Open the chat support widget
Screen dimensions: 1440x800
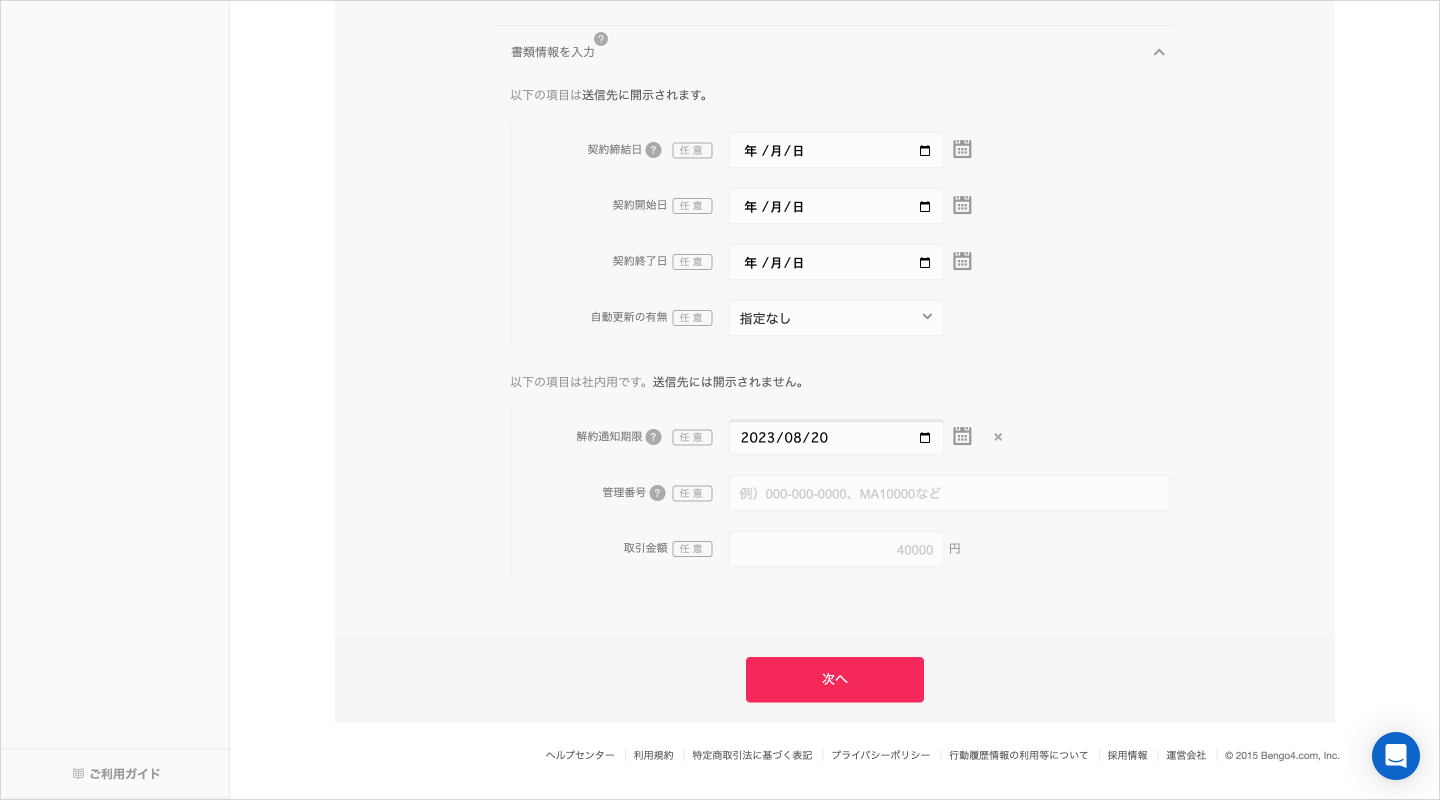[x=1396, y=756]
